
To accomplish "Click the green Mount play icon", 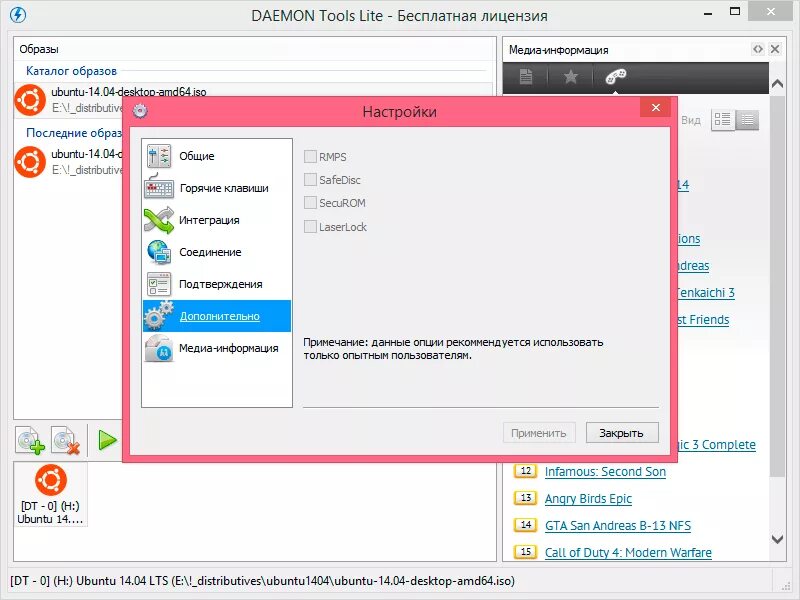I will [x=107, y=440].
